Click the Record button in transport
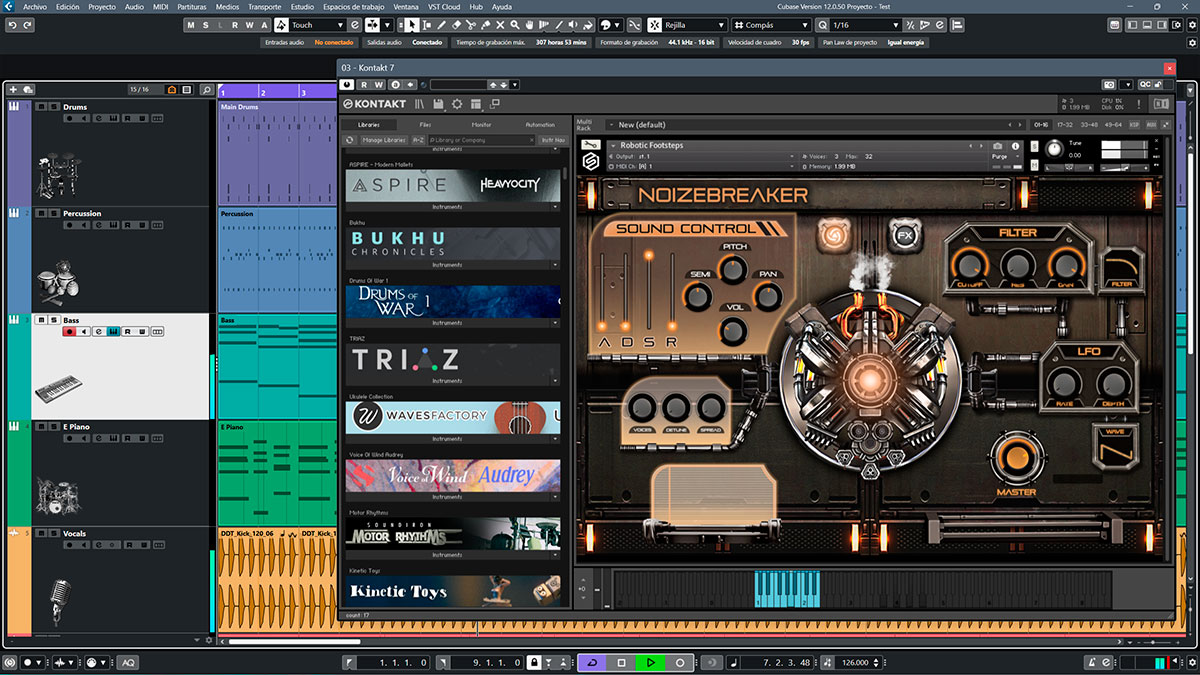 (680, 662)
